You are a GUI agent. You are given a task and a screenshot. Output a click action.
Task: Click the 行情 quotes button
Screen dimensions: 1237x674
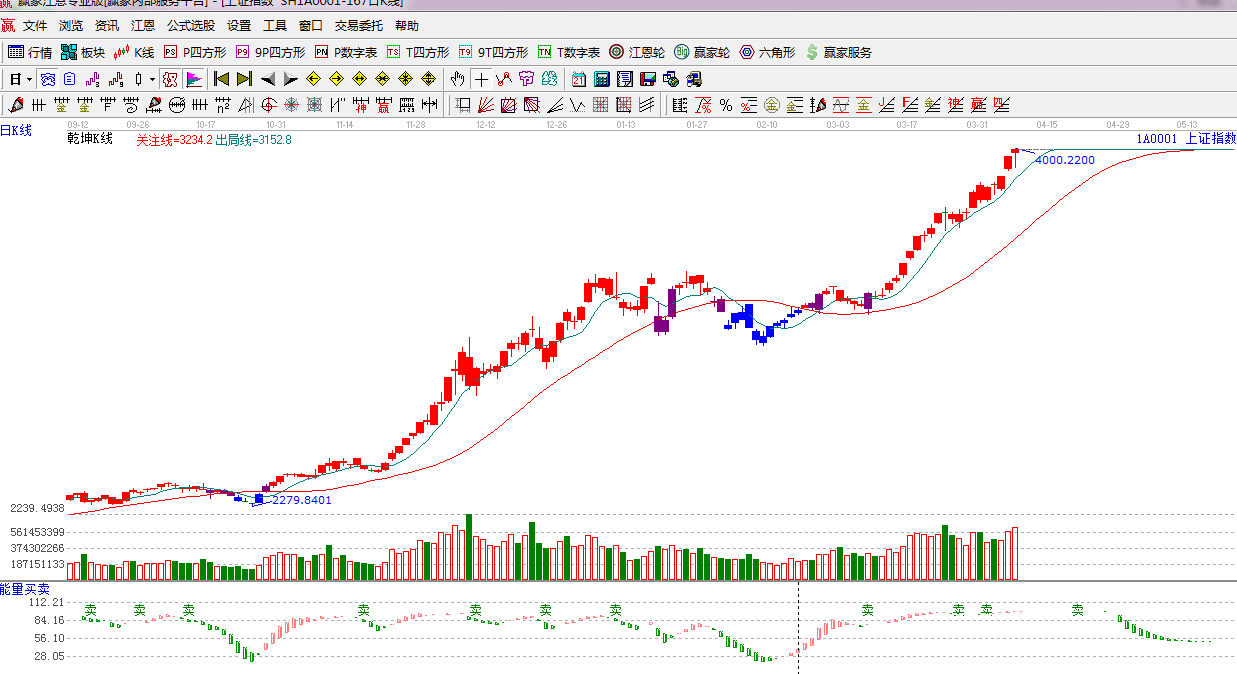point(30,52)
